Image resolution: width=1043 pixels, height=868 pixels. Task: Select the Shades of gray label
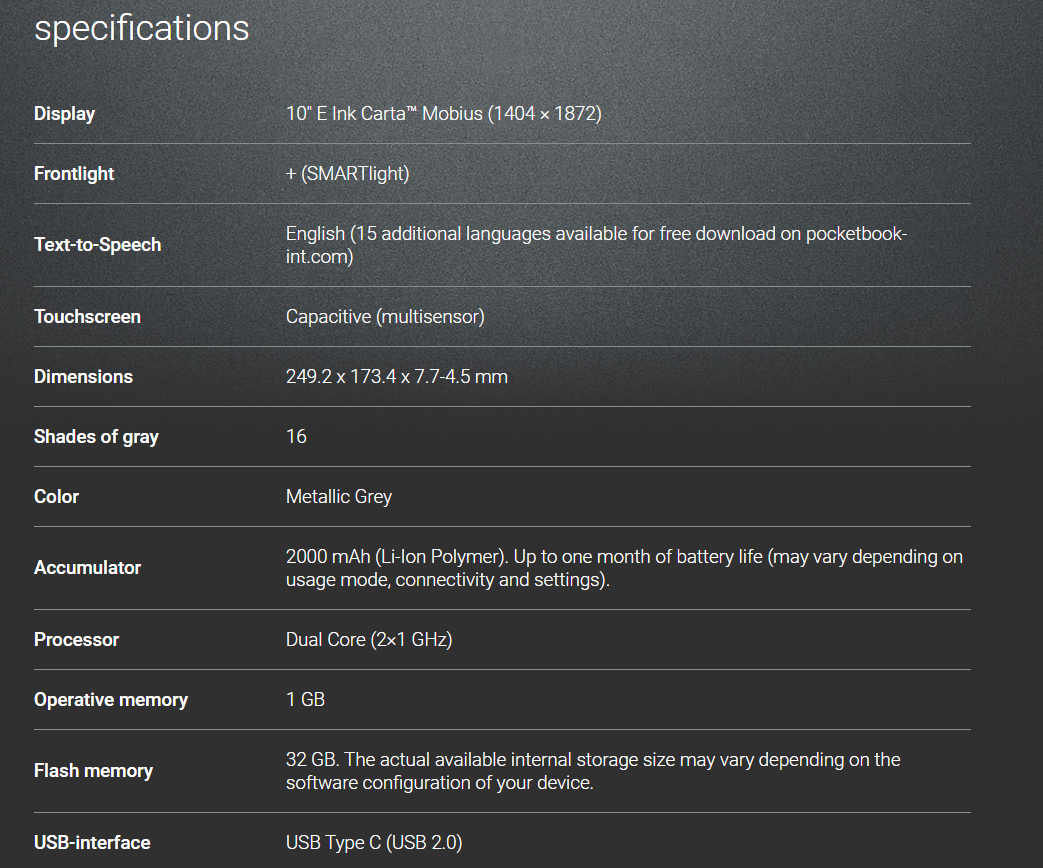(x=96, y=437)
